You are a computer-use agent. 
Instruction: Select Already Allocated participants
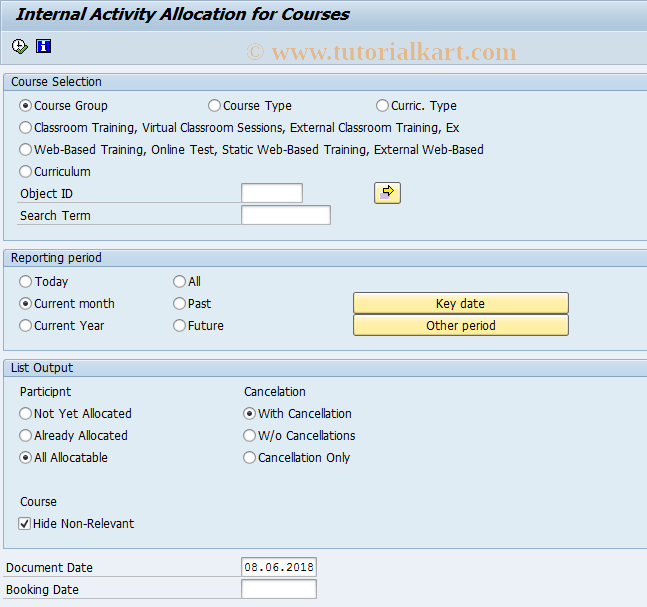pyautogui.click(x=25, y=435)
